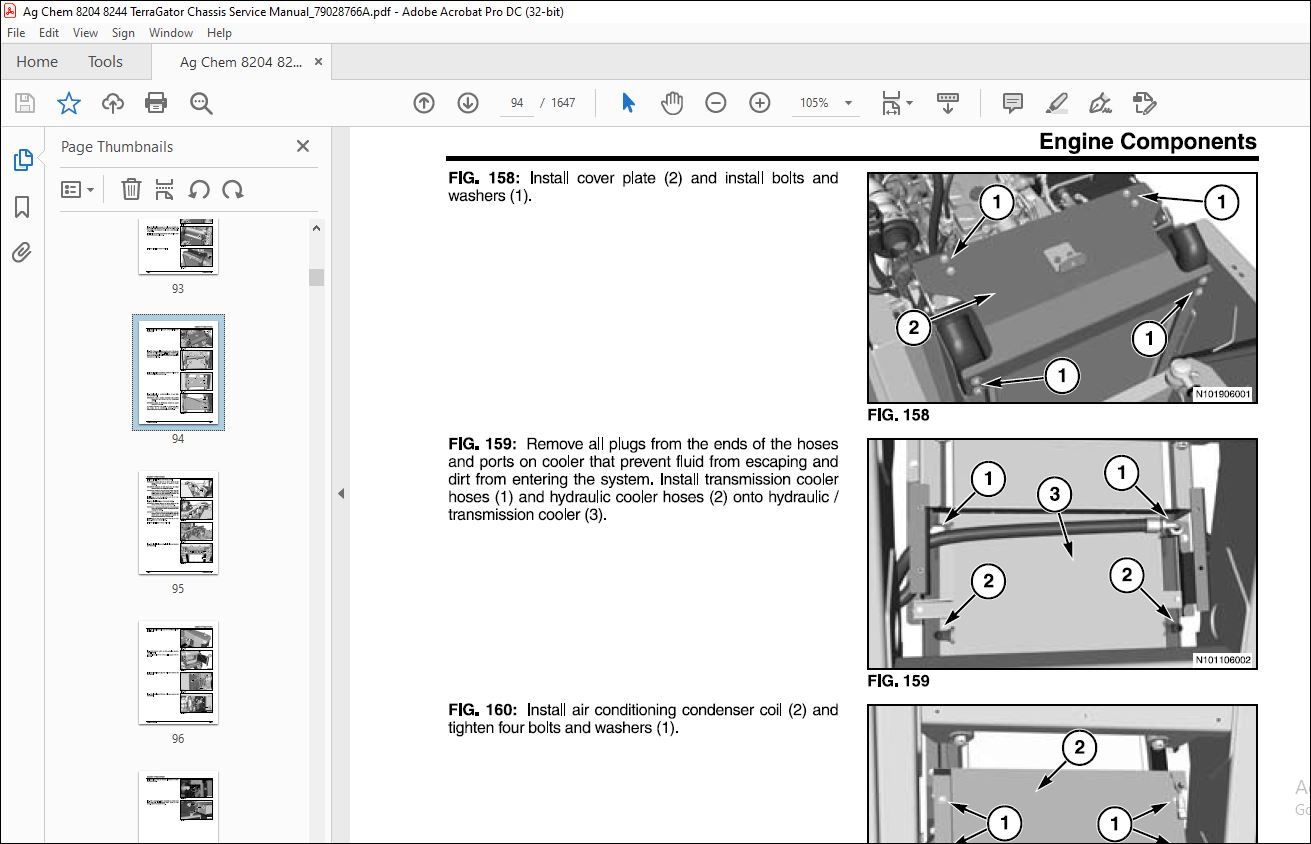This screenshot has width=1311, height=844.
Task: Add a comment note icon
Action: pos(1012,103)
